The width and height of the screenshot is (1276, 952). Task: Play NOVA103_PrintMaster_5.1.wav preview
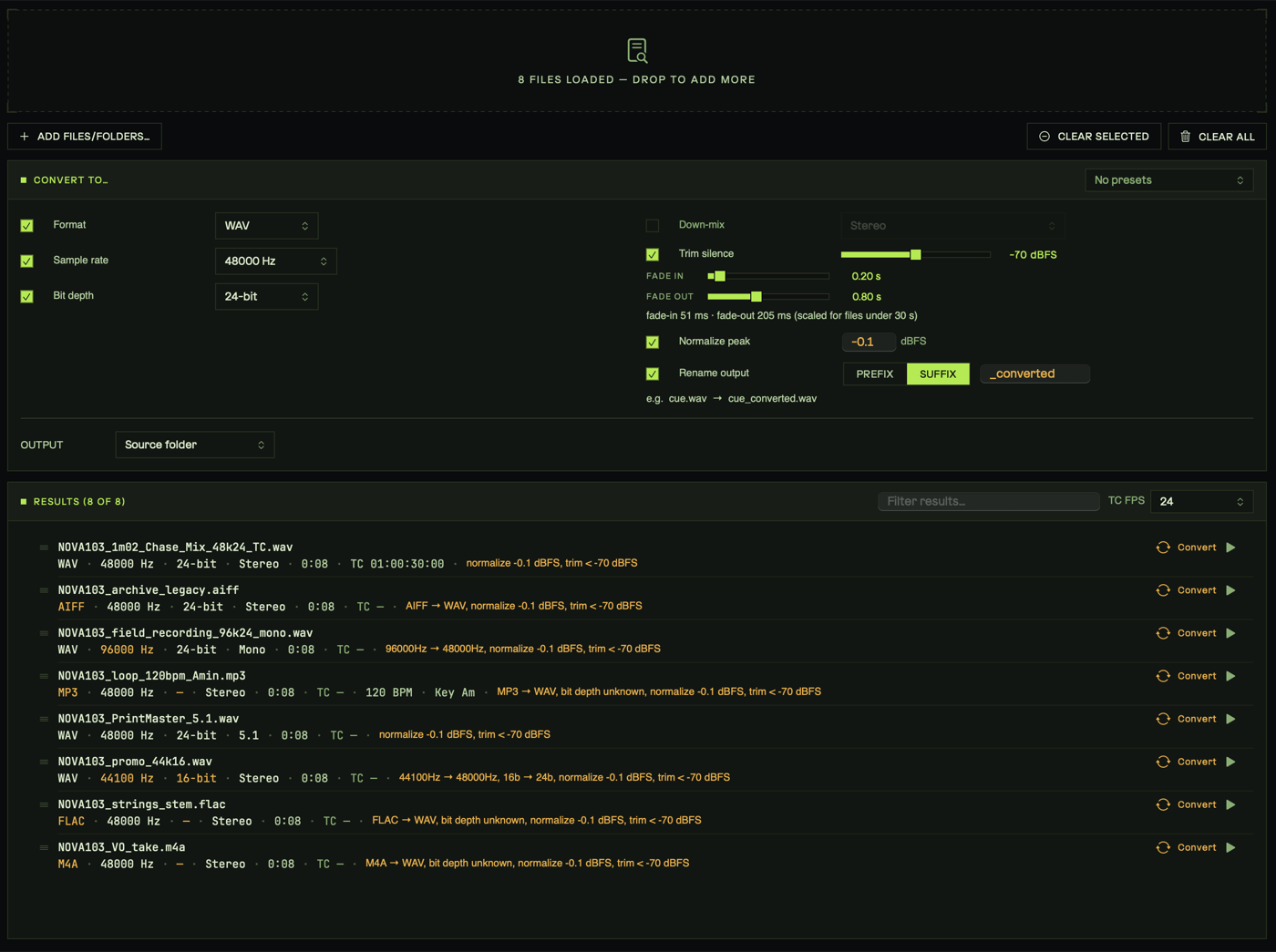(1230, 719)
